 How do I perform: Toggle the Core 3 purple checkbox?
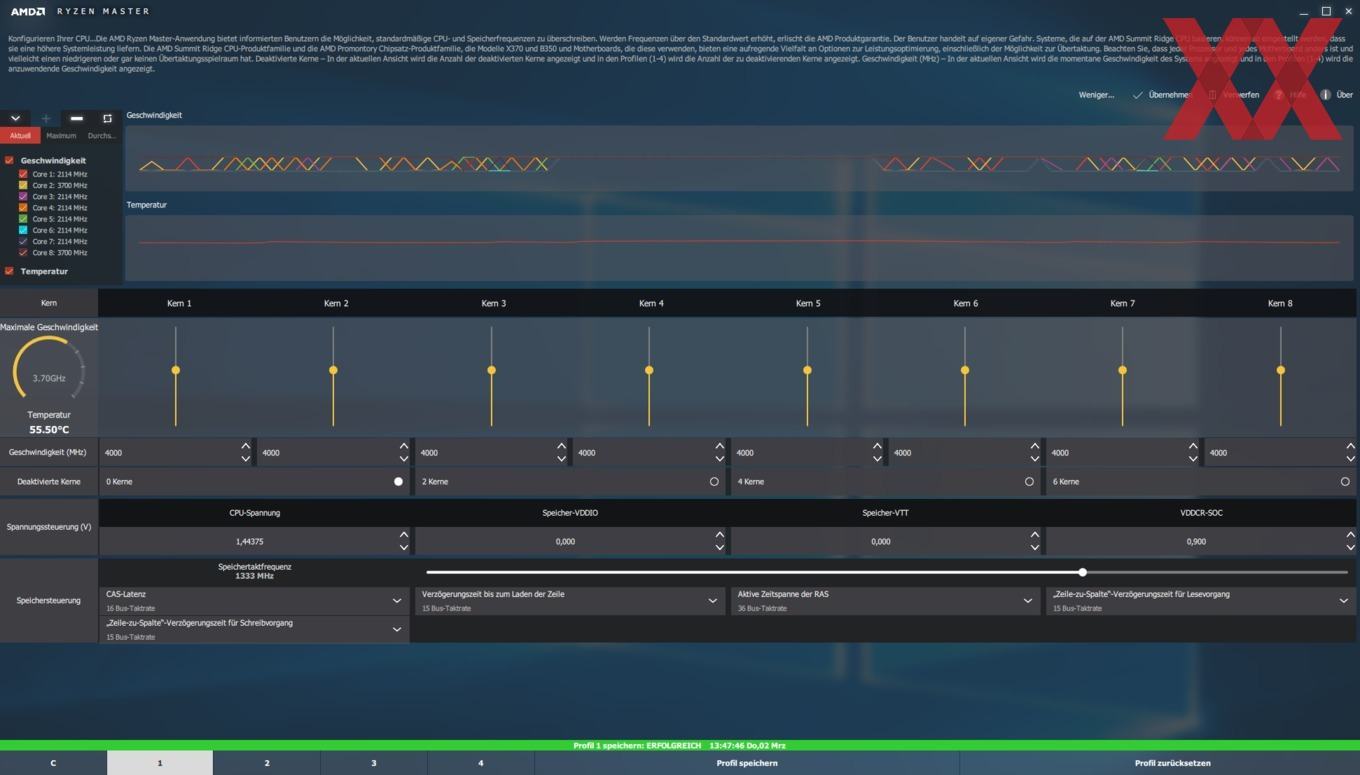[23, 196]
